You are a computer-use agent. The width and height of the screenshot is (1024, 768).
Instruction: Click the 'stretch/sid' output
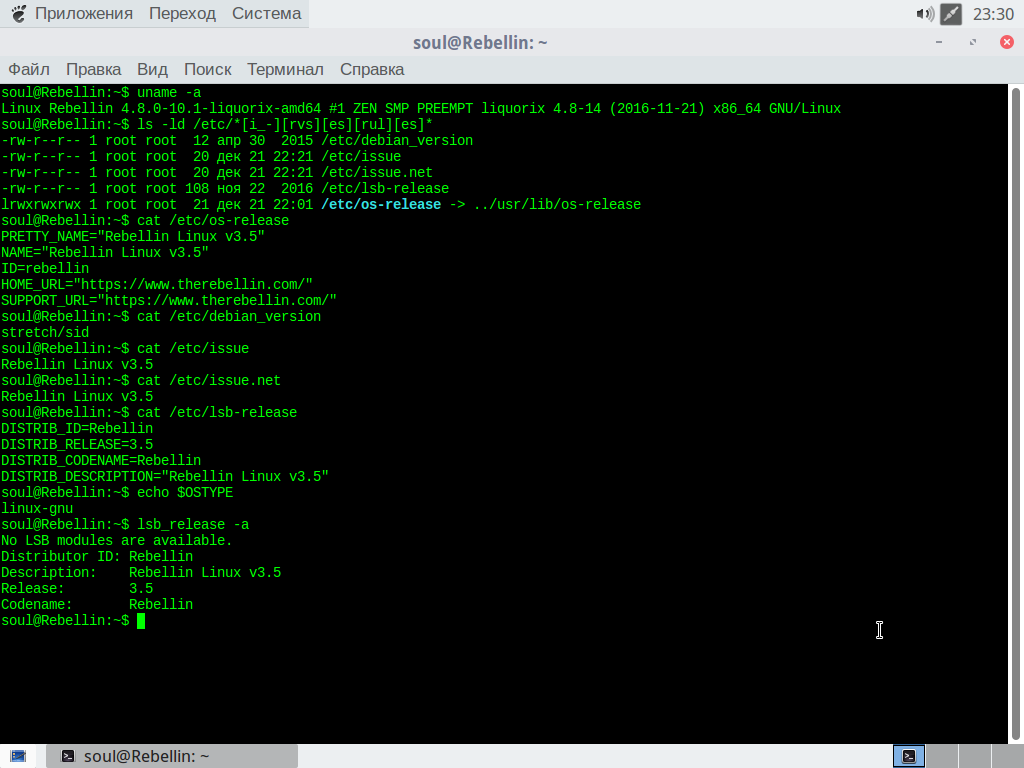click(x=45, y=332)
